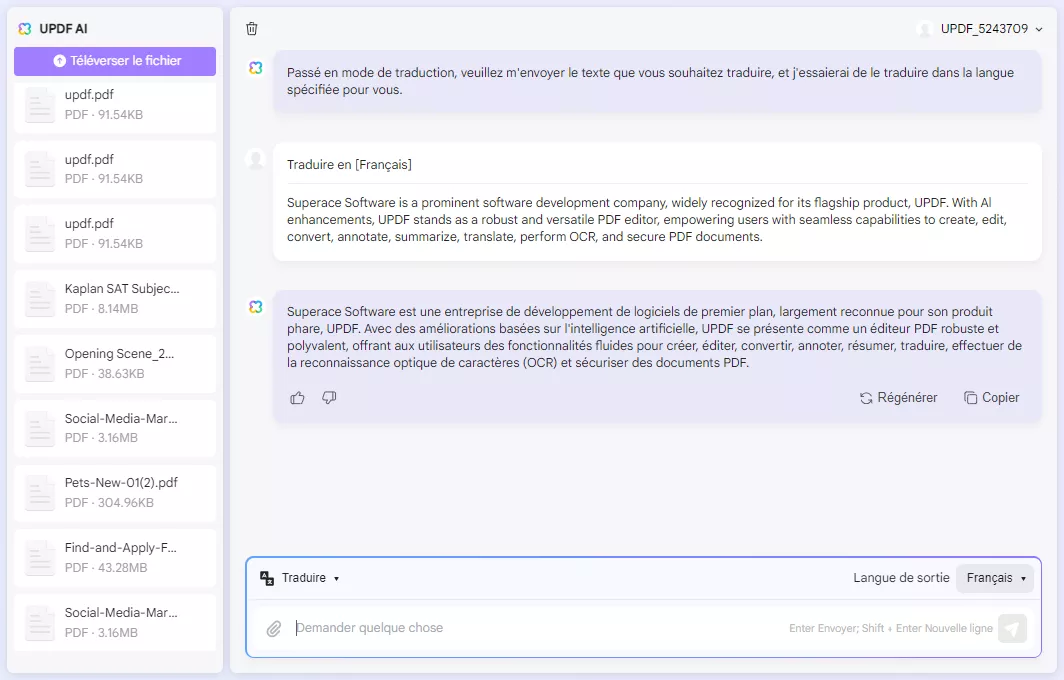Image resolution: width=1064 pixels, height=680 pixels.
Task: Click the paperclip attachment icon
Action: (273, 628)
